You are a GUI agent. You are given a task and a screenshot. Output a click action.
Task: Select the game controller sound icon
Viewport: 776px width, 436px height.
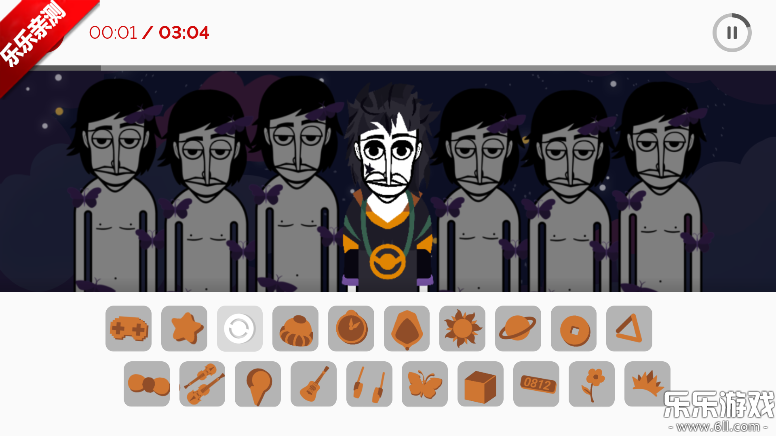click(x=129, y=329)
